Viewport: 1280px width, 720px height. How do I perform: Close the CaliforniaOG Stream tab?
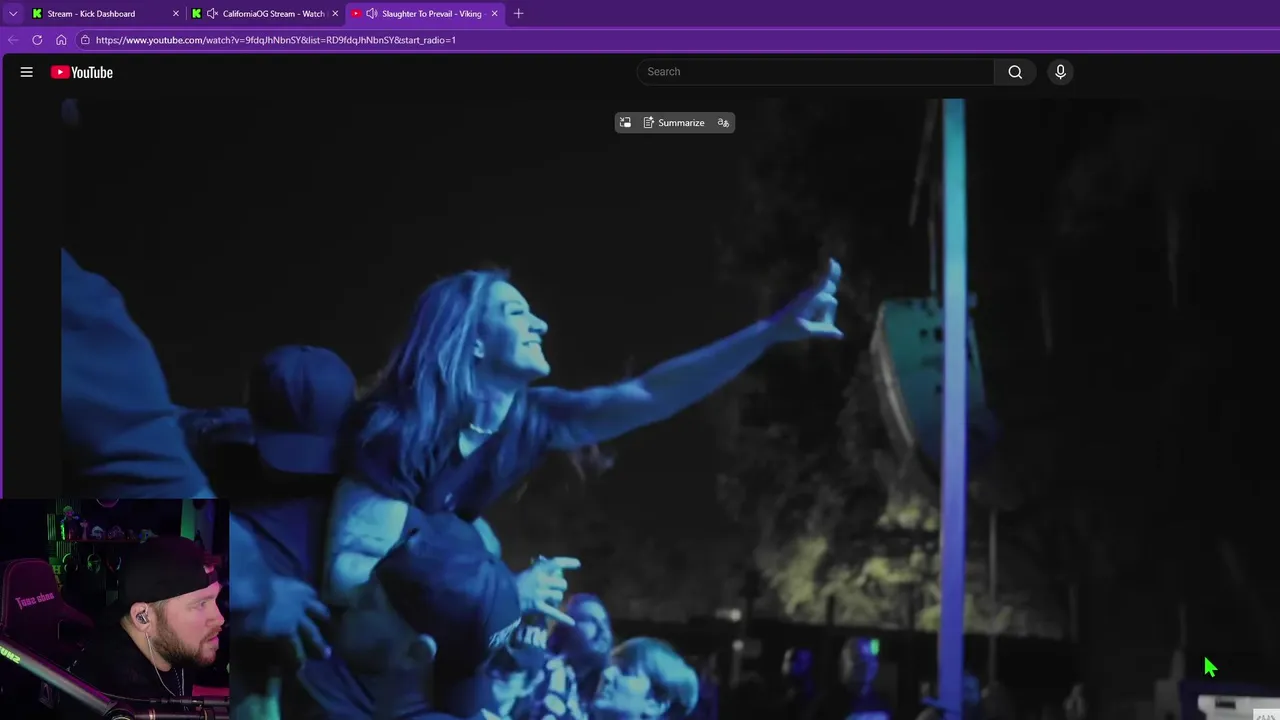tap(335, 14)
